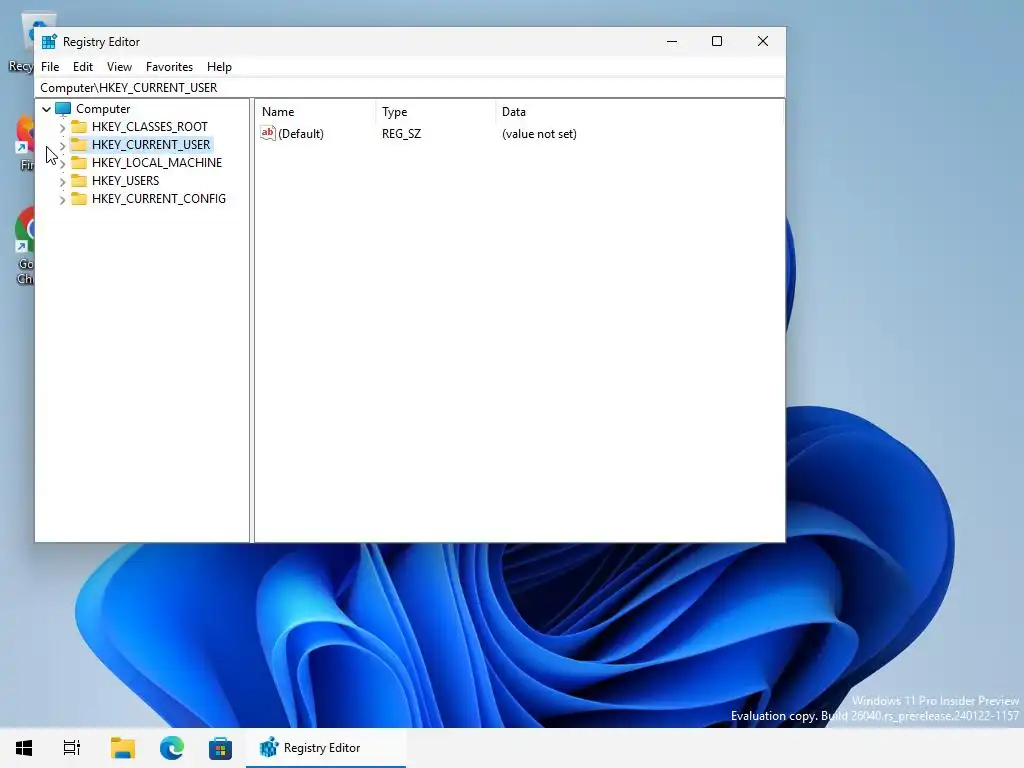Image resolution: width=1024 pixels, height=768 pixels.
Task: Sort by the Data column header
Action: click(639, 112)
